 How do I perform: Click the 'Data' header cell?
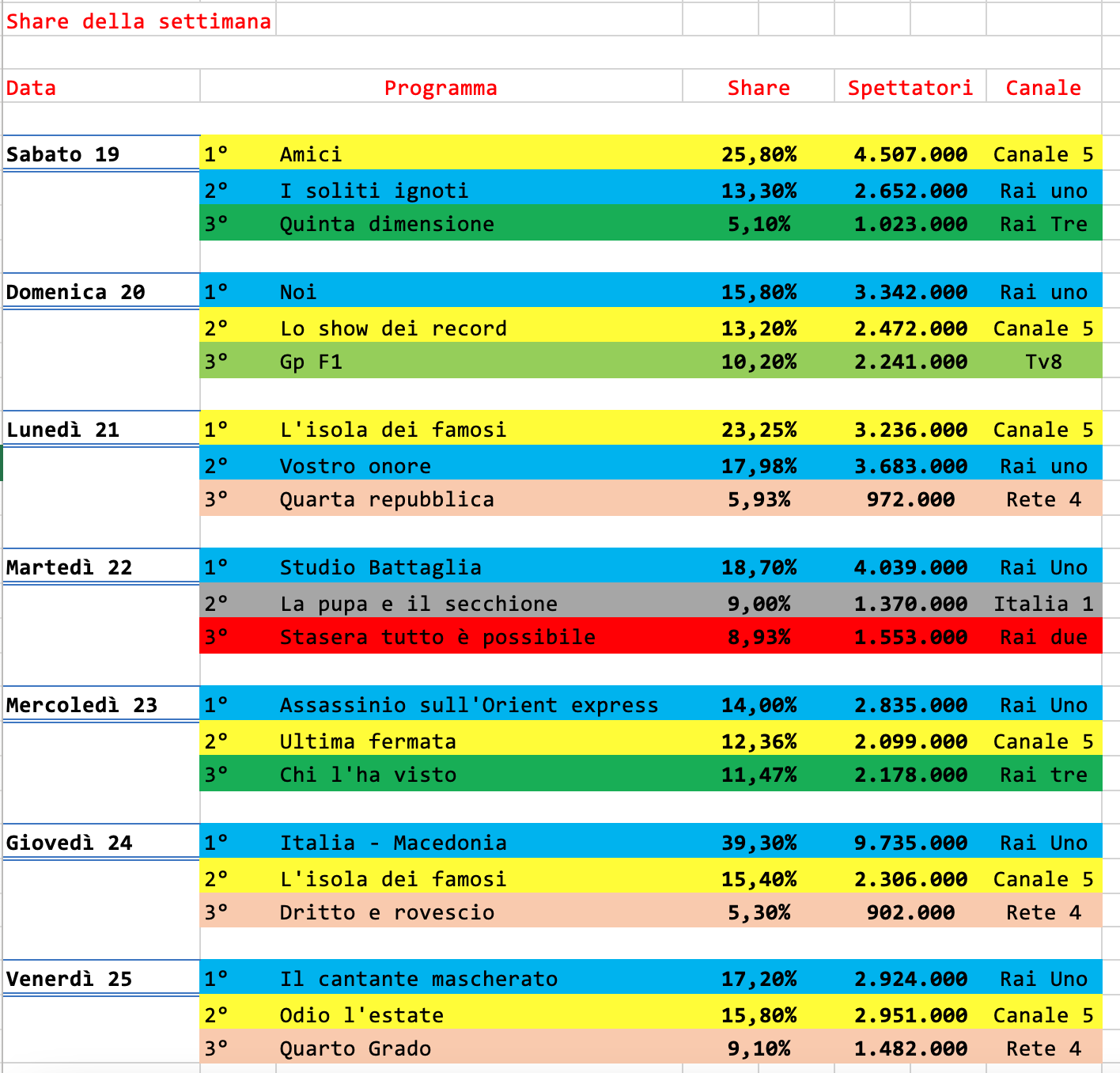32,88
